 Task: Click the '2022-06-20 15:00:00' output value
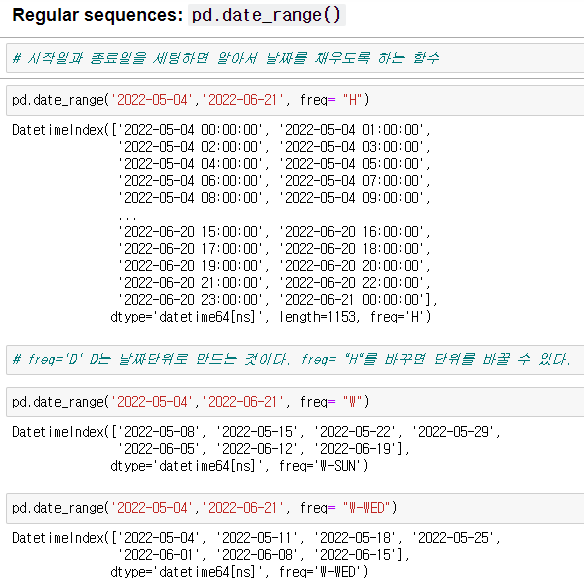pos(191,232)
